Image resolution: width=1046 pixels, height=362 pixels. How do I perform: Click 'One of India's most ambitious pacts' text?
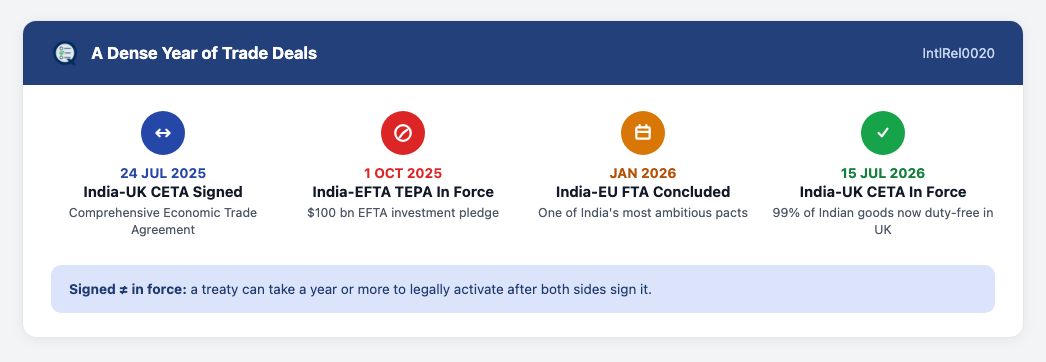tap(643, 213)
